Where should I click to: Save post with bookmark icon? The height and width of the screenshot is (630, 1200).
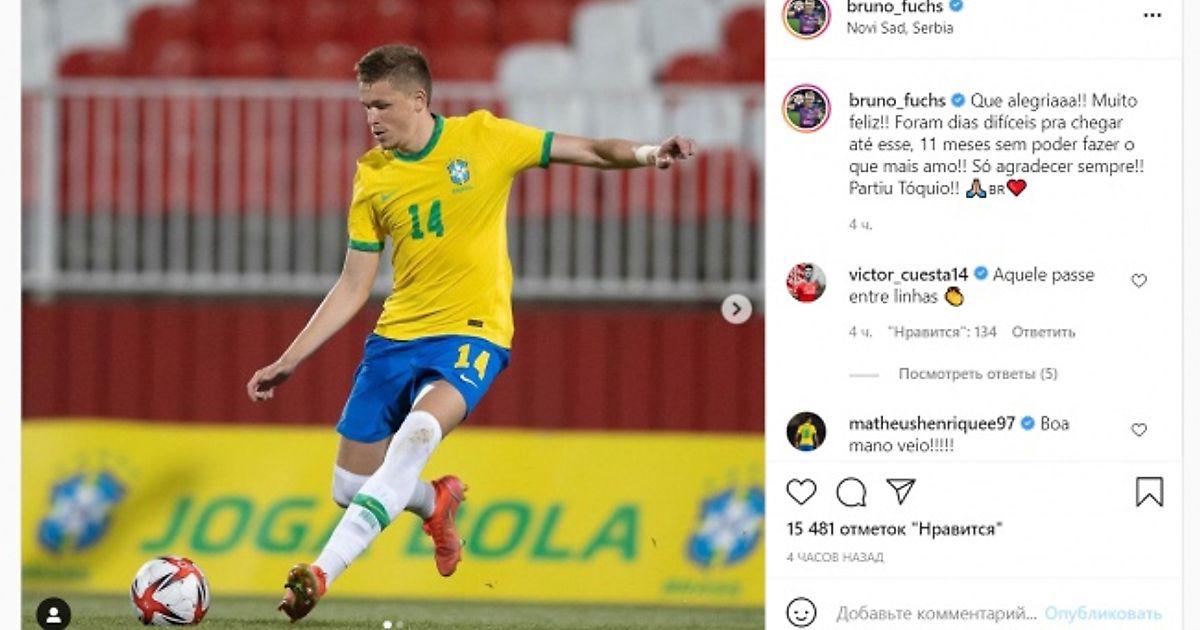[1149, 491]
